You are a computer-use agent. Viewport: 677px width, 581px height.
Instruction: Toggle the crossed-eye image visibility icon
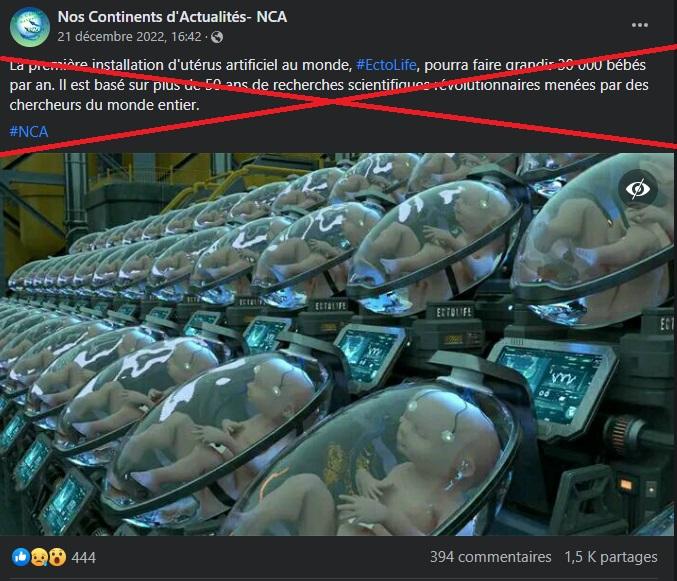pyautogui.click(x=638, y=189)
